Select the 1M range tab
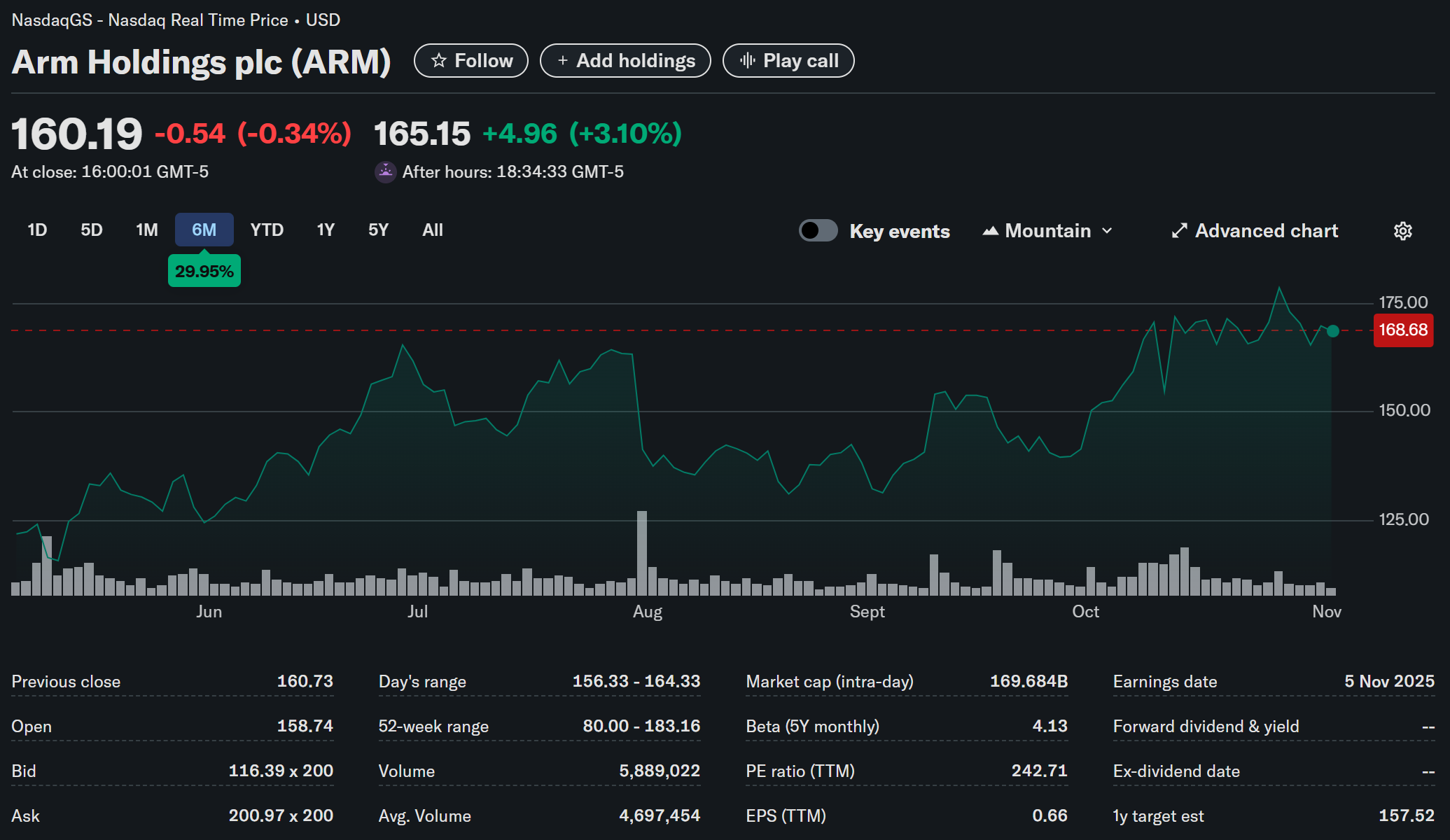1450x840 pixels. (147, 230)
